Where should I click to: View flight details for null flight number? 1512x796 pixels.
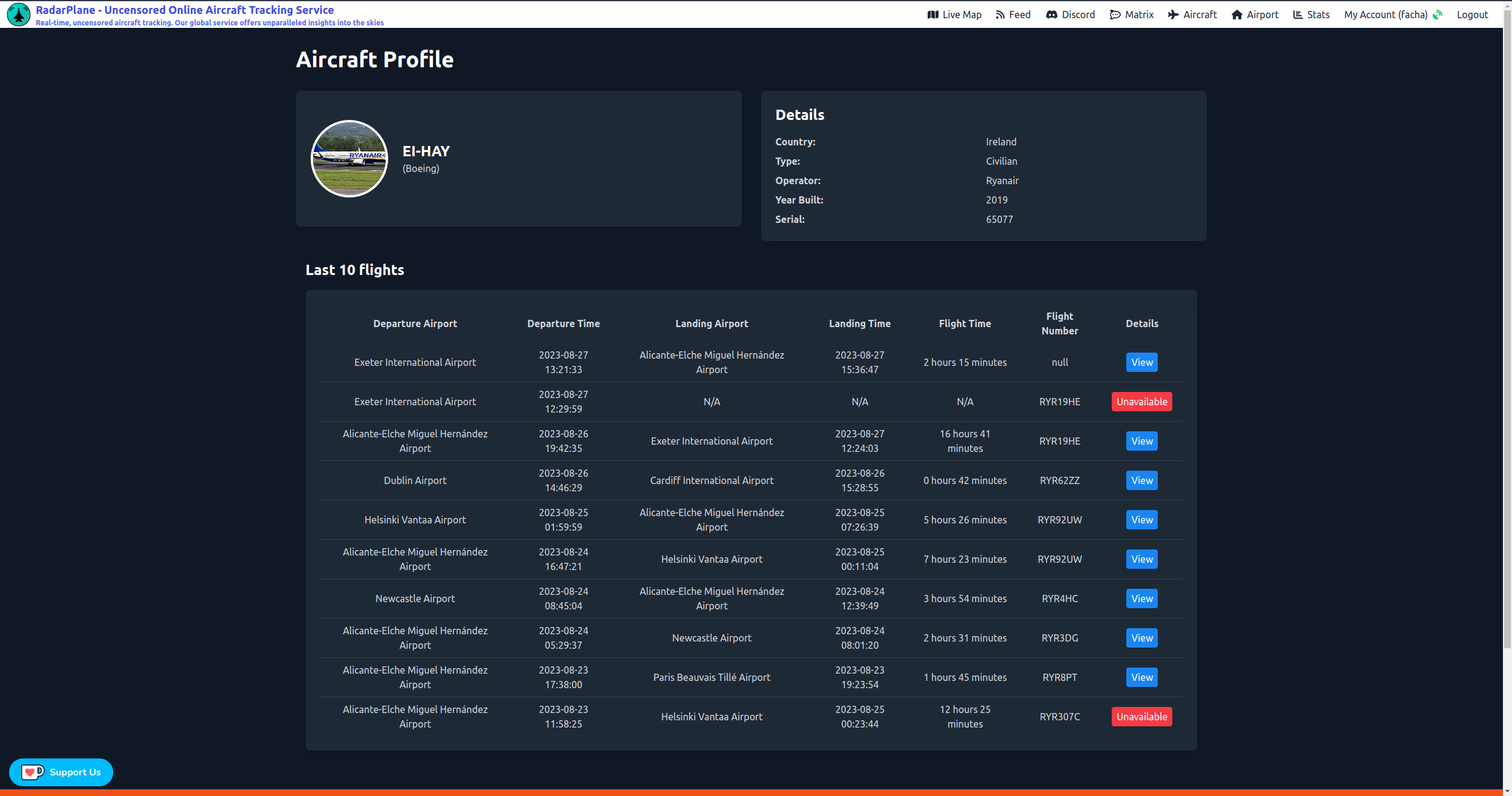coord(1141,362)
